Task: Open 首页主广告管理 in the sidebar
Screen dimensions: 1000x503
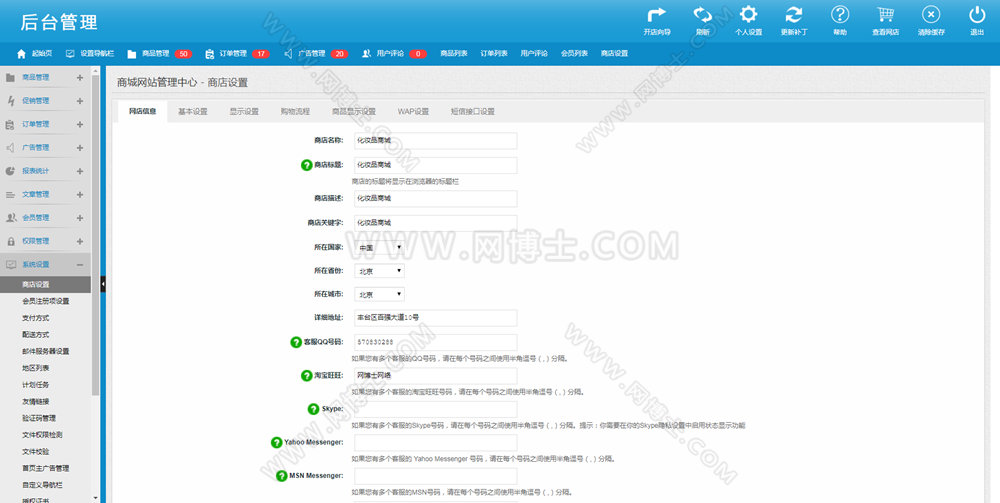Action: (46, 469)
